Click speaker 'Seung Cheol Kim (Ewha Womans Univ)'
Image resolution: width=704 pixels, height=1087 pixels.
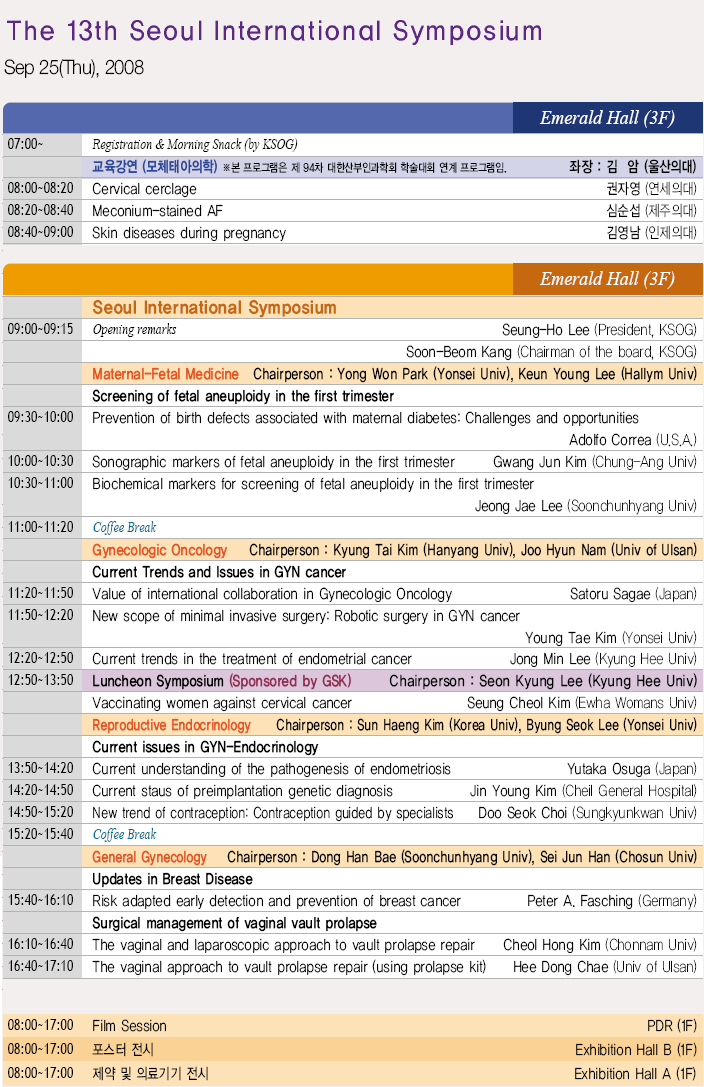point(582,704)
